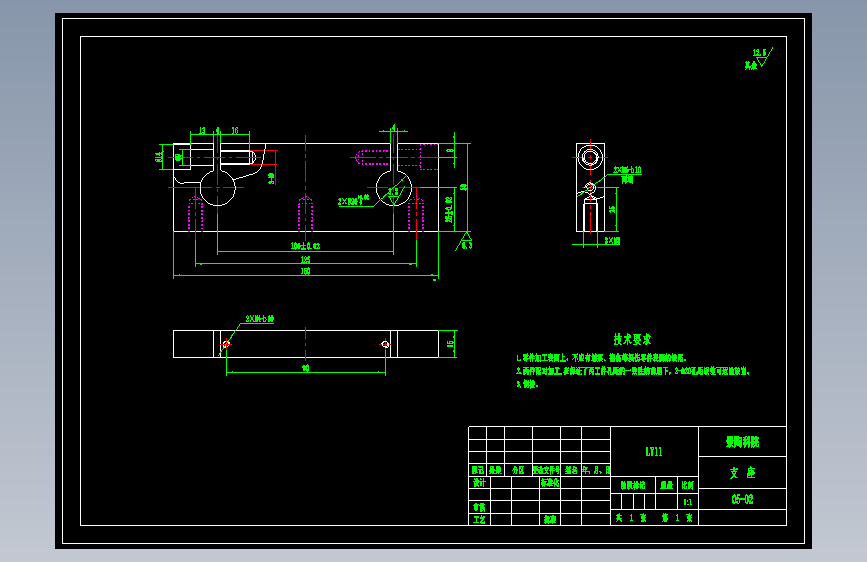Click the 13 dimension at top left
Viewport: 867px width, 562px height.
(202, 131)
